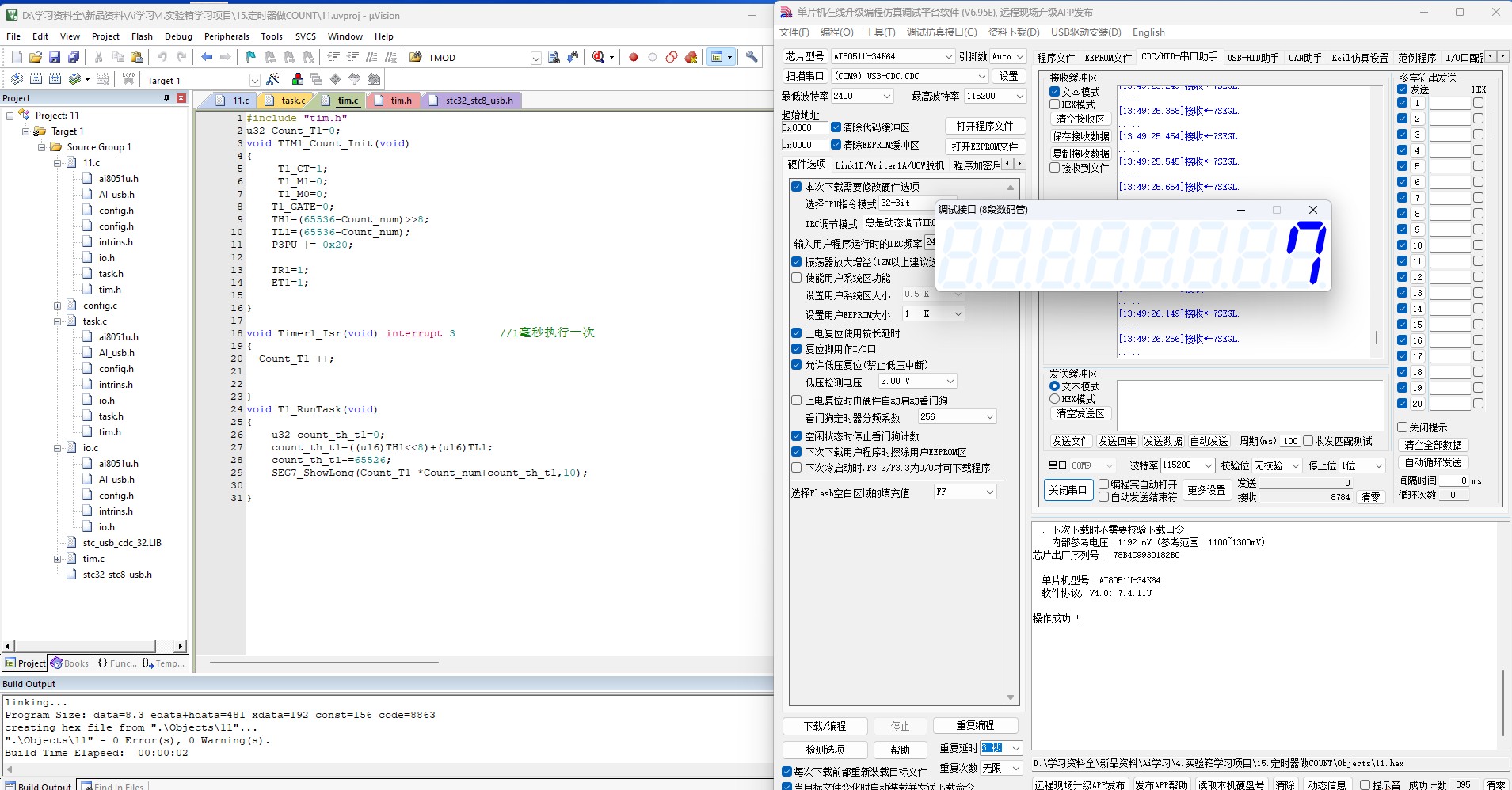1512x790 pixels.
Task: Select HEX模式 in the send buffer
Action: click(x=1055, y=399)
